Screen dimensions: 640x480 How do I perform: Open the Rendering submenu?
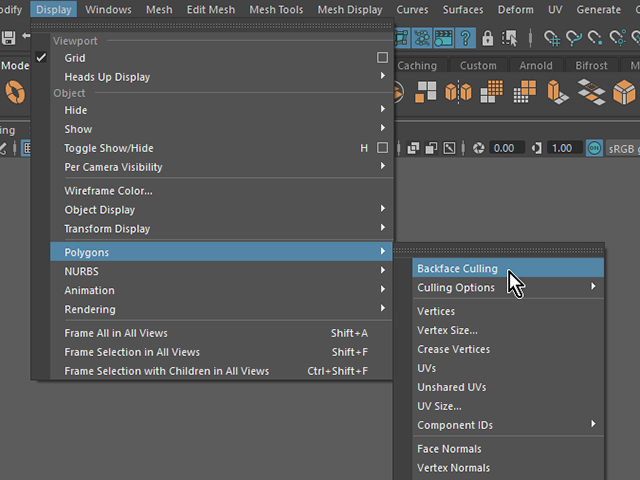[x=222, y=309]
